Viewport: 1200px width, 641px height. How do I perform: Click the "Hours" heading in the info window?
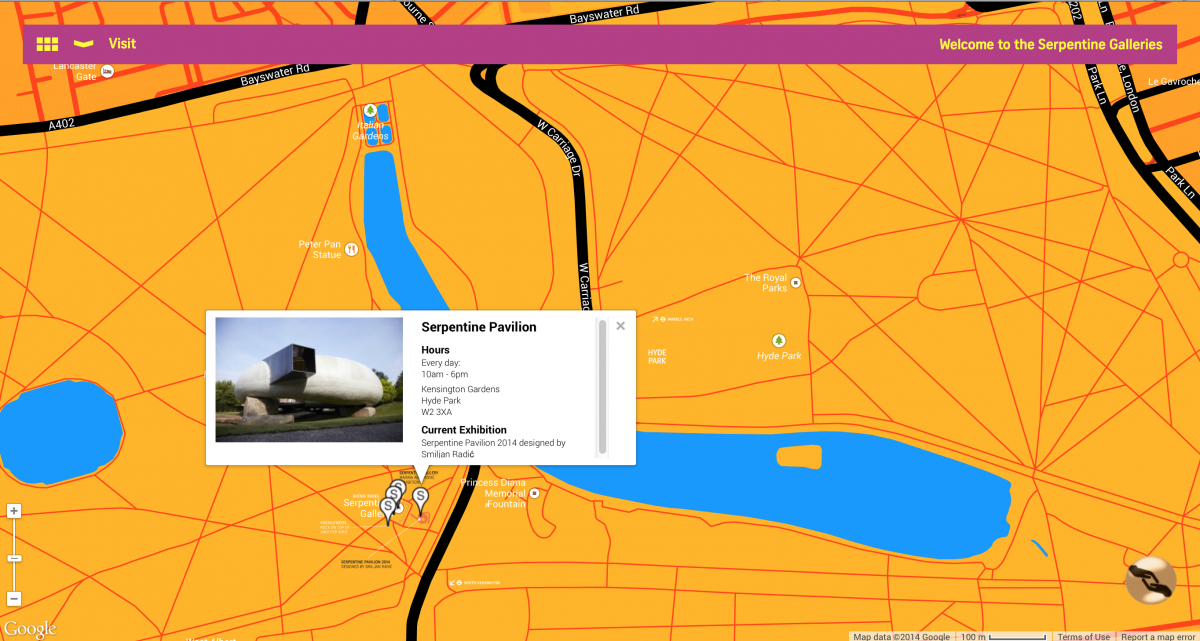pos(435,350)
